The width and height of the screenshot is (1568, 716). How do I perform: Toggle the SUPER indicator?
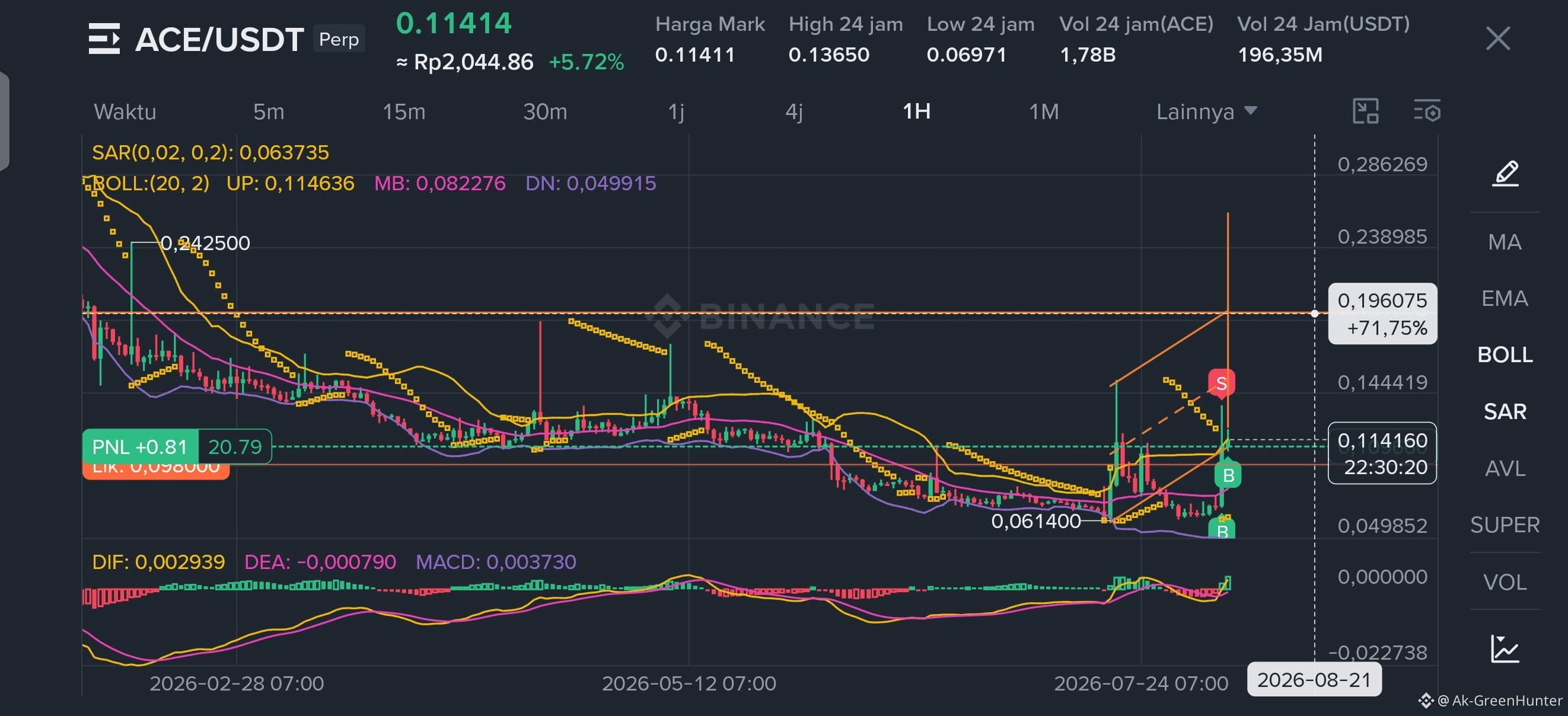[x=1505, y=525]
